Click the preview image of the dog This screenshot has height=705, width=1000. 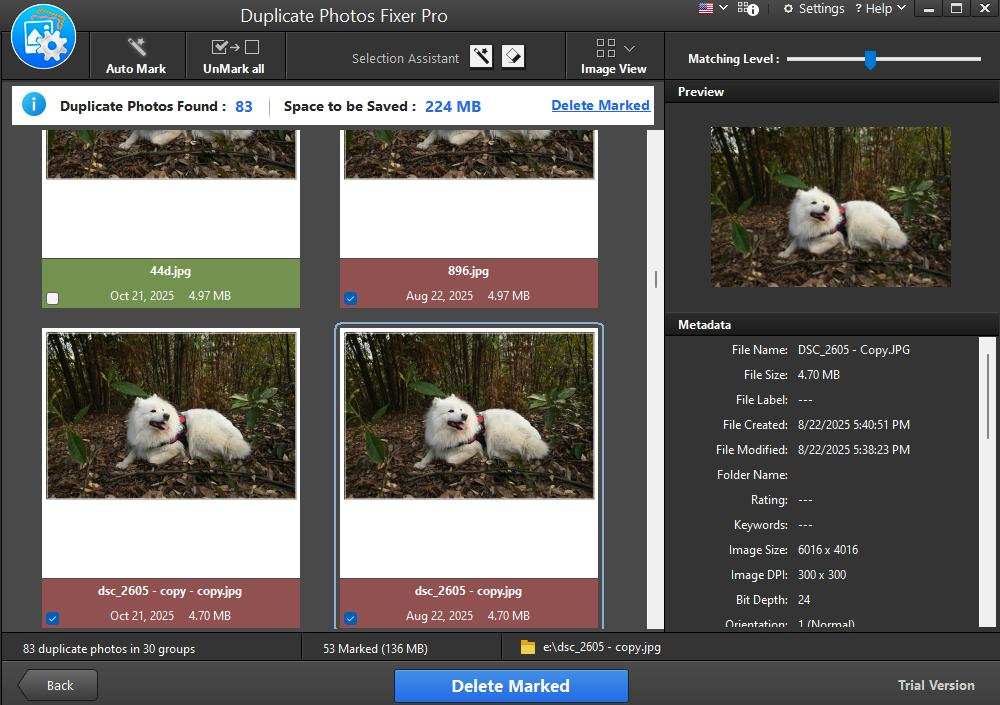830,207
